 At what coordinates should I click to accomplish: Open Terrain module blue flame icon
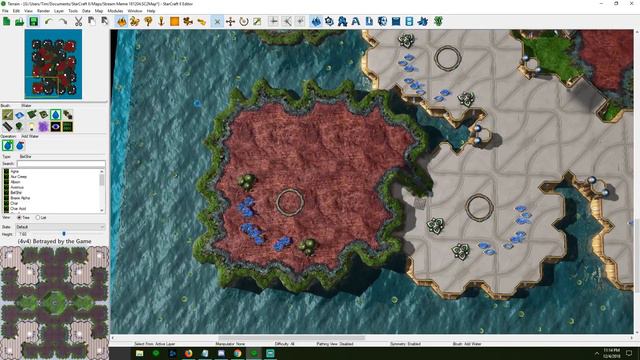[x=316, y=22]
